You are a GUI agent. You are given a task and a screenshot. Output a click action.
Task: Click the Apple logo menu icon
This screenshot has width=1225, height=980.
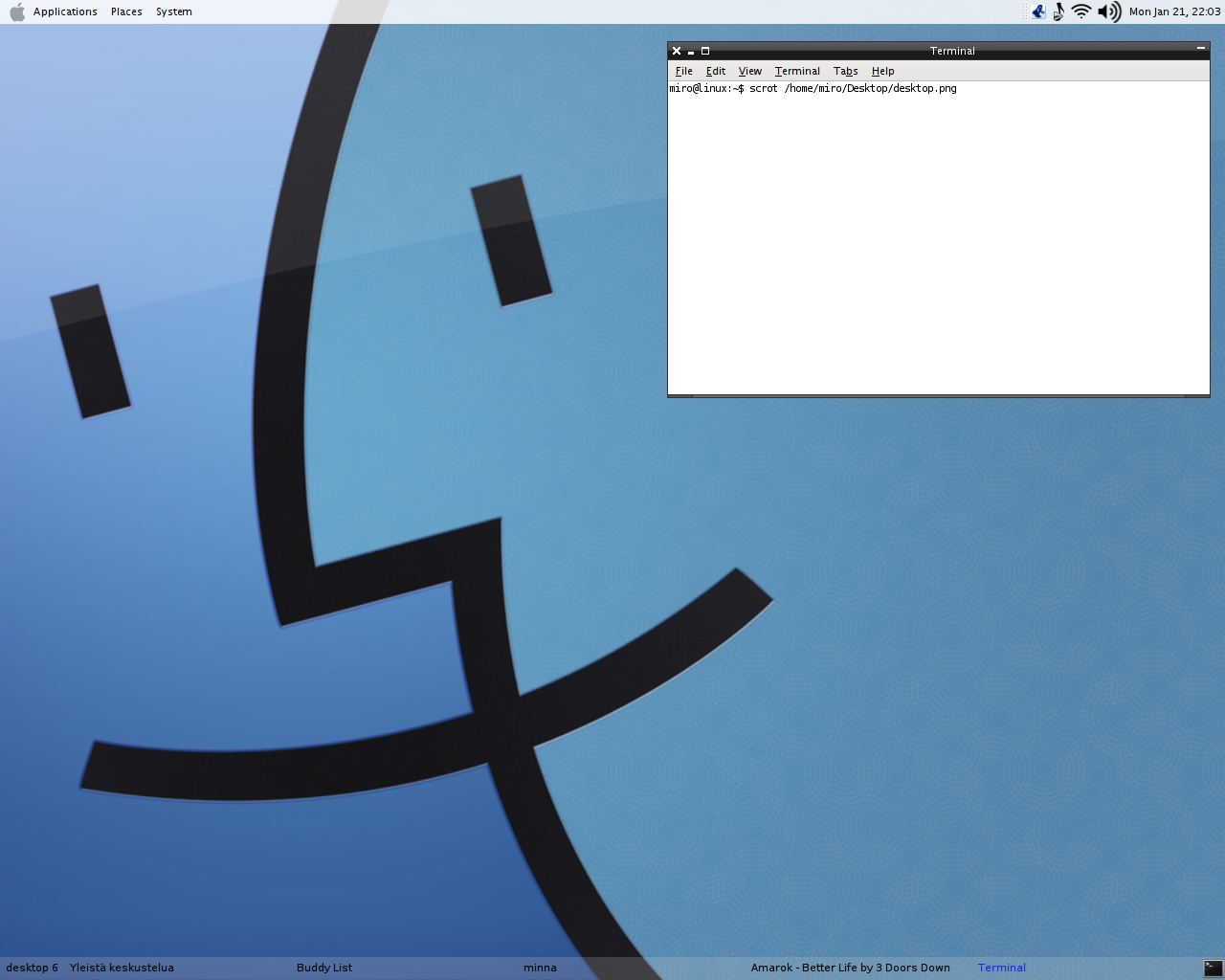tap(17, 11)
